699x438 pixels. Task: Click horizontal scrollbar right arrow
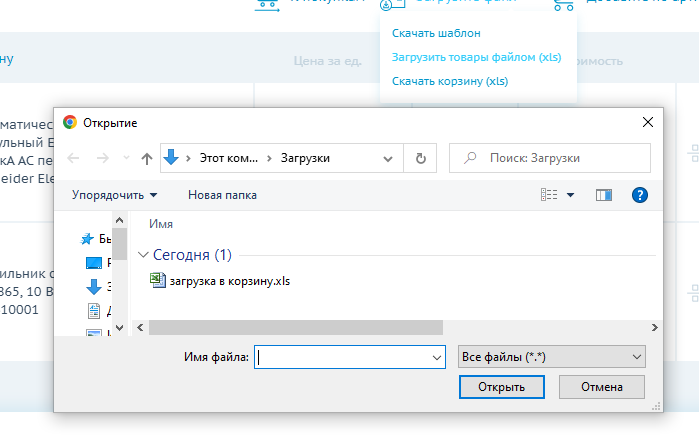[x=654, y=327]
